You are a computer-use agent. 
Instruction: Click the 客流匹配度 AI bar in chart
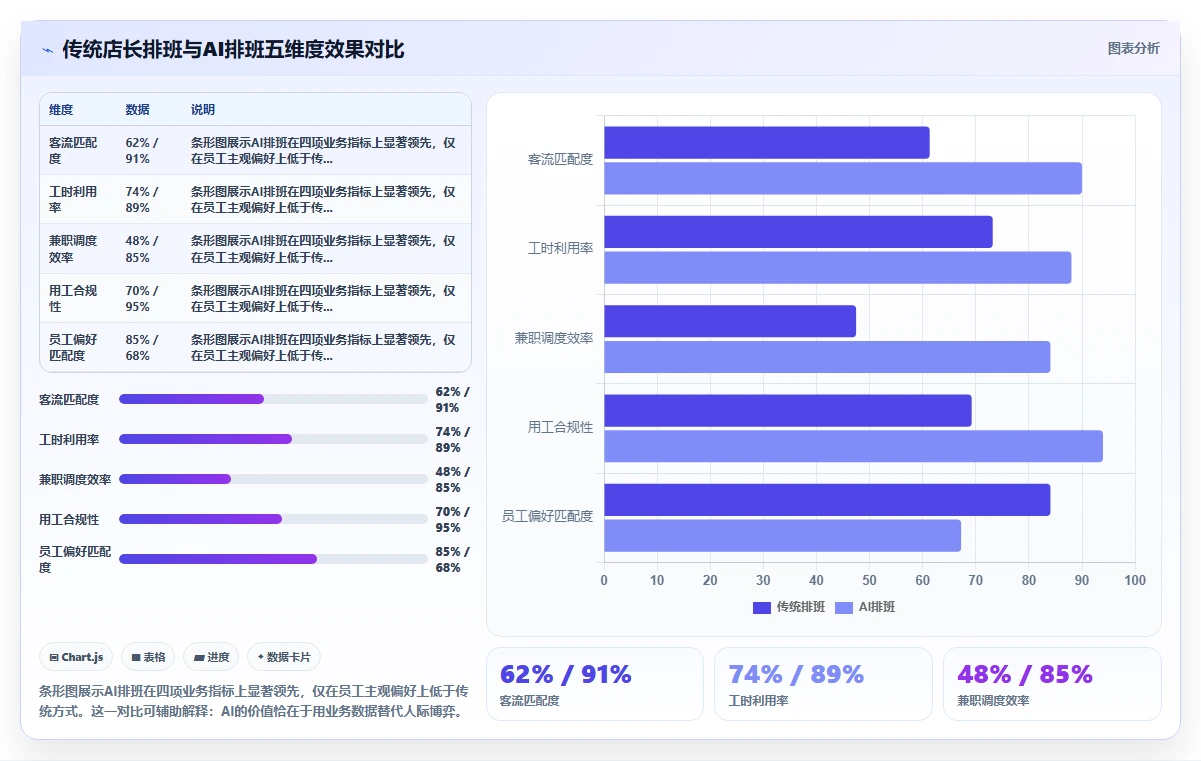pos(843,178)
